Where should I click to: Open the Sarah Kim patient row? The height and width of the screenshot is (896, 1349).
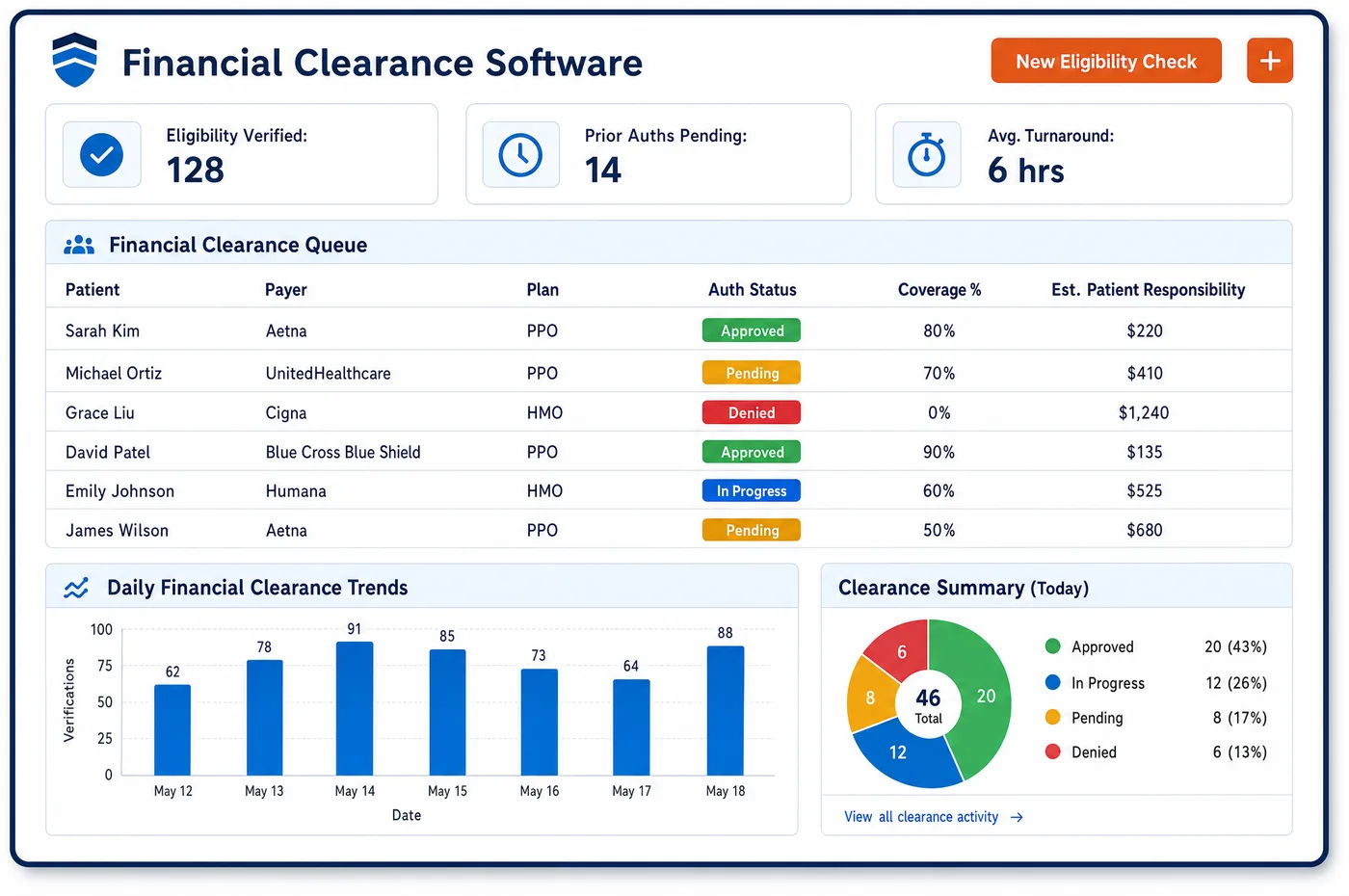(x=669, y=330)
